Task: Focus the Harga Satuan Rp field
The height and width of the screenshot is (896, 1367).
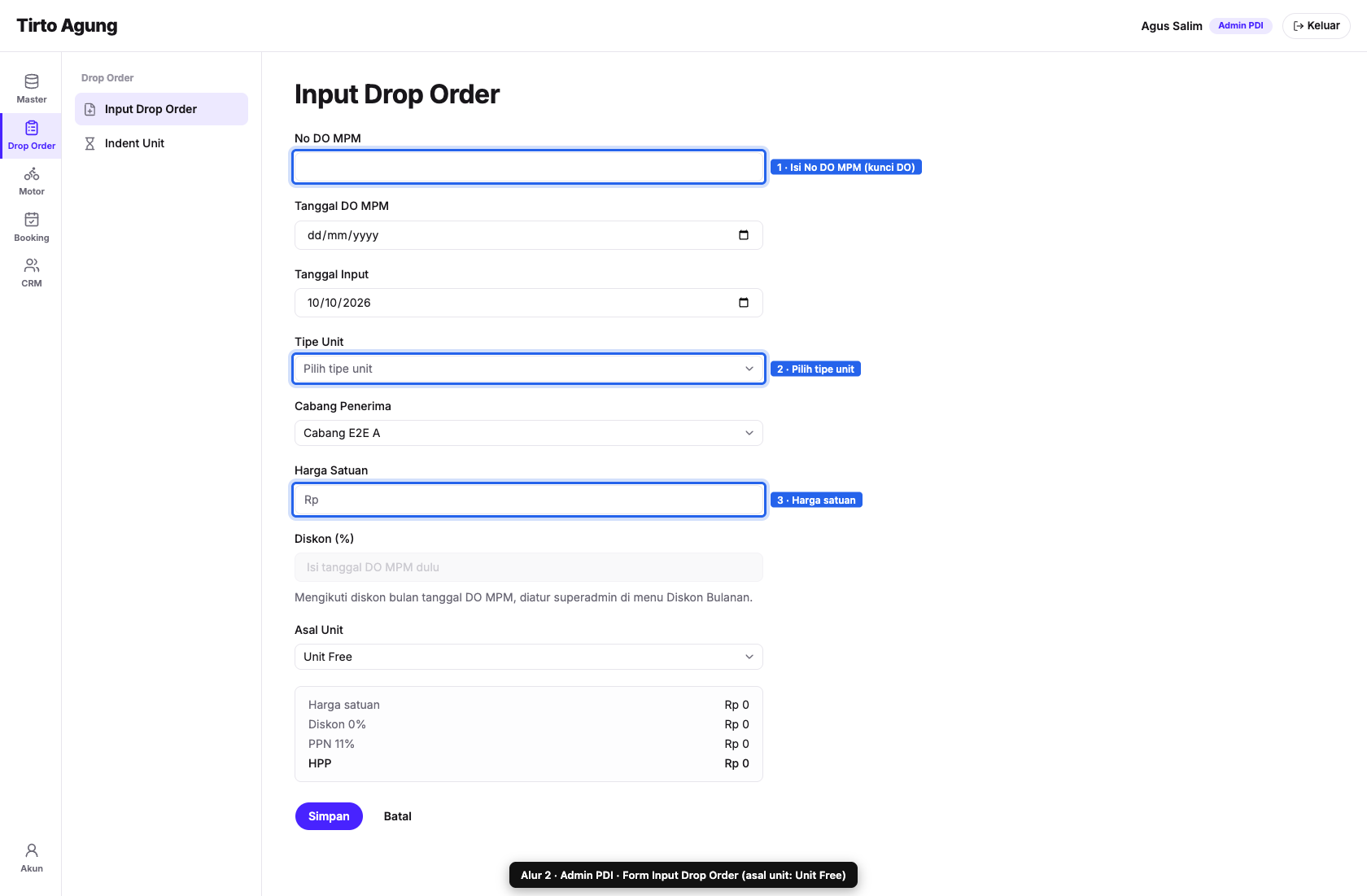Action: click(529, 500)
